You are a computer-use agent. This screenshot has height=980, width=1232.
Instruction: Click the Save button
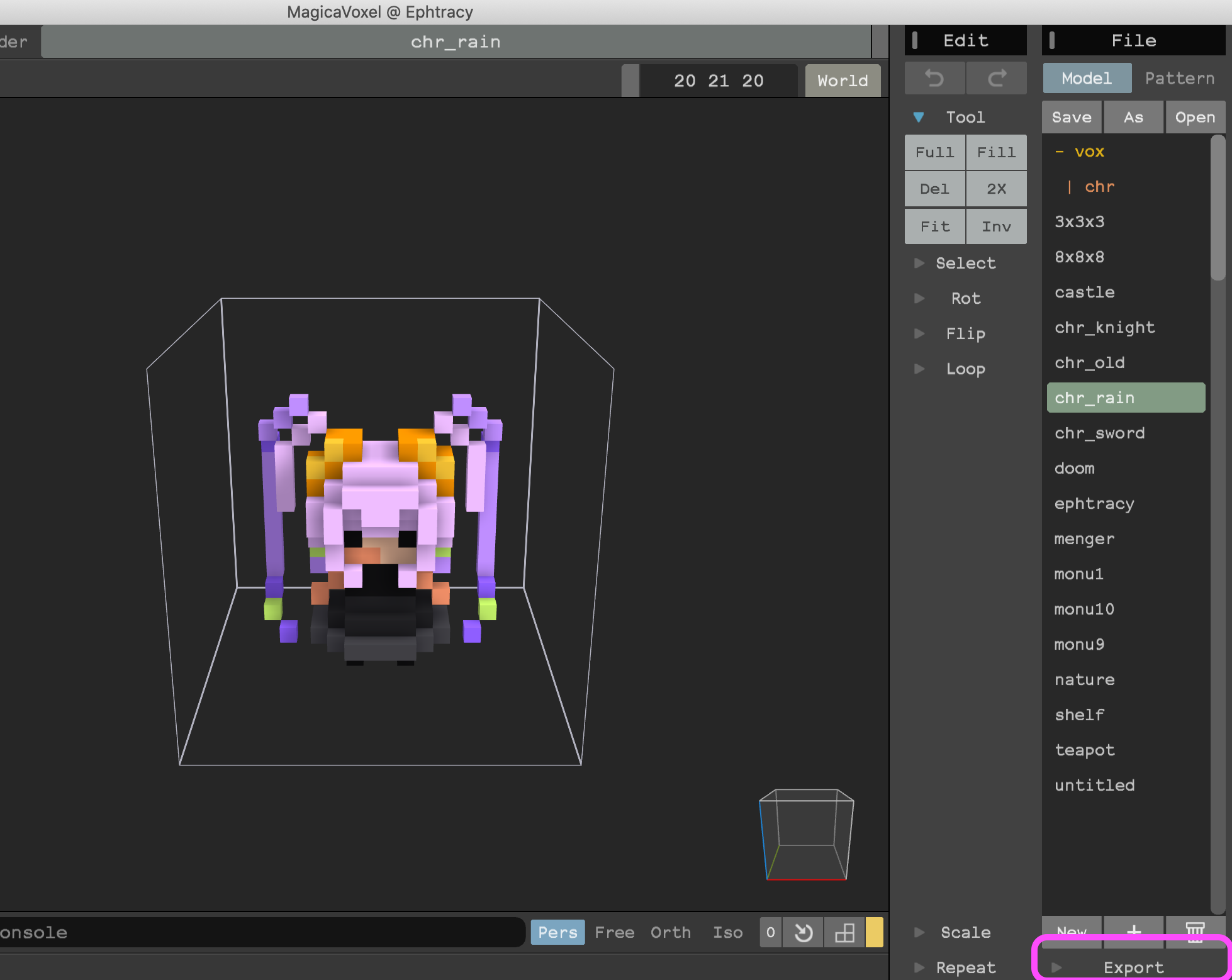click(x=1072, y=118)
